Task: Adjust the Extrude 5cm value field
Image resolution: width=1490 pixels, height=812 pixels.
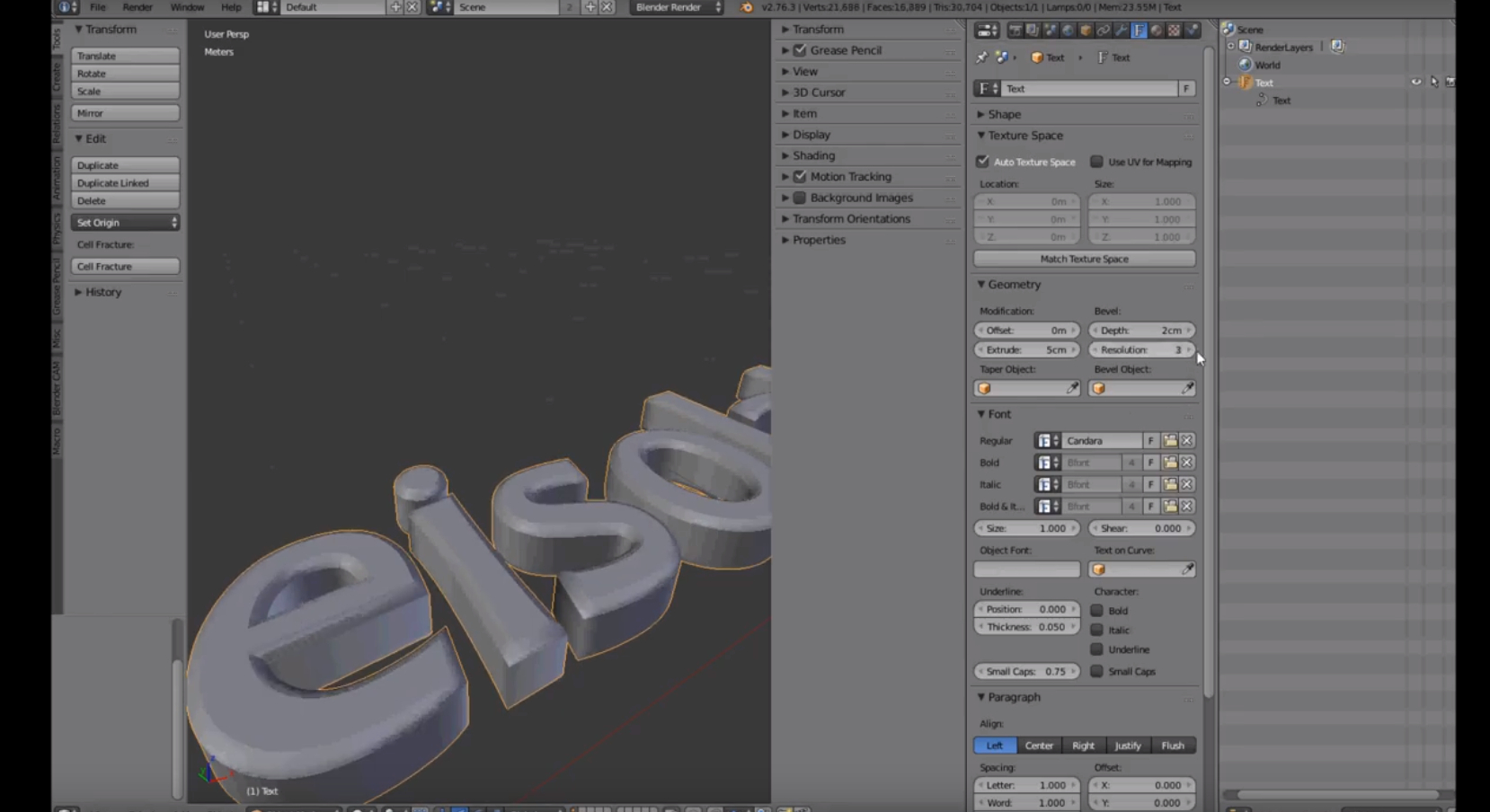Action: coord(1027,350)
